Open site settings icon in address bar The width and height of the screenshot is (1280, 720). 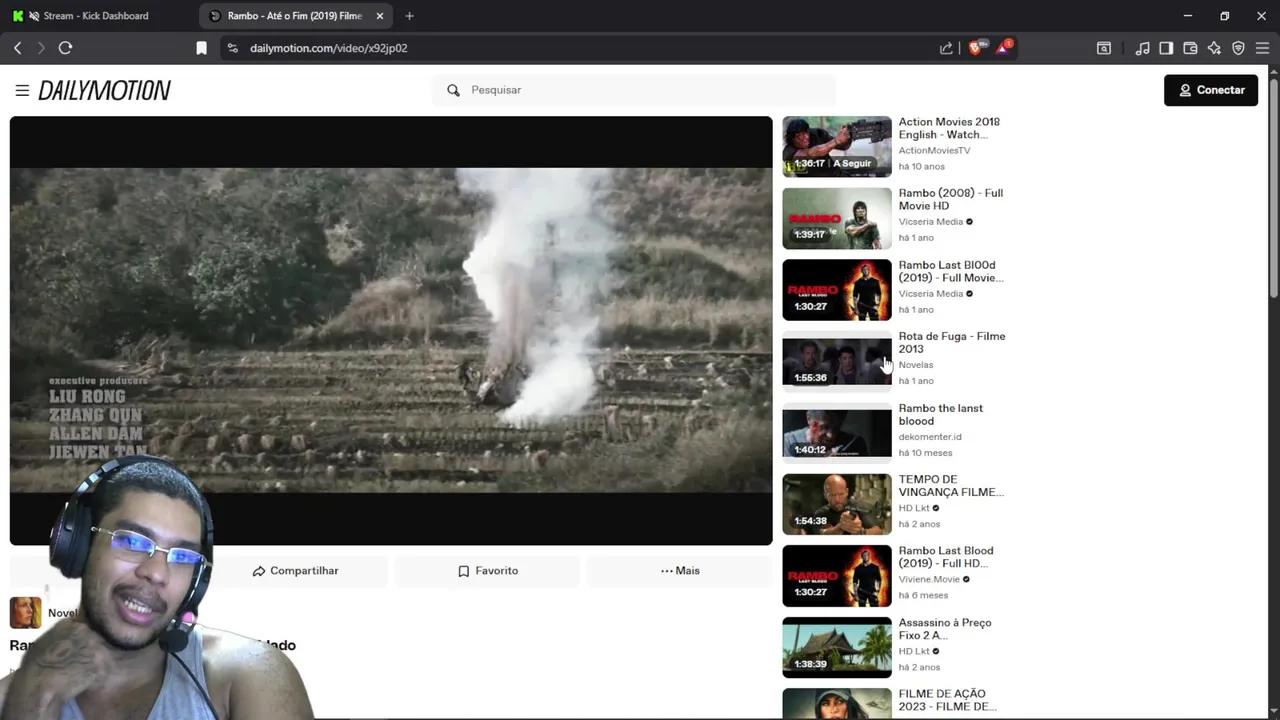tap(232, 48)
